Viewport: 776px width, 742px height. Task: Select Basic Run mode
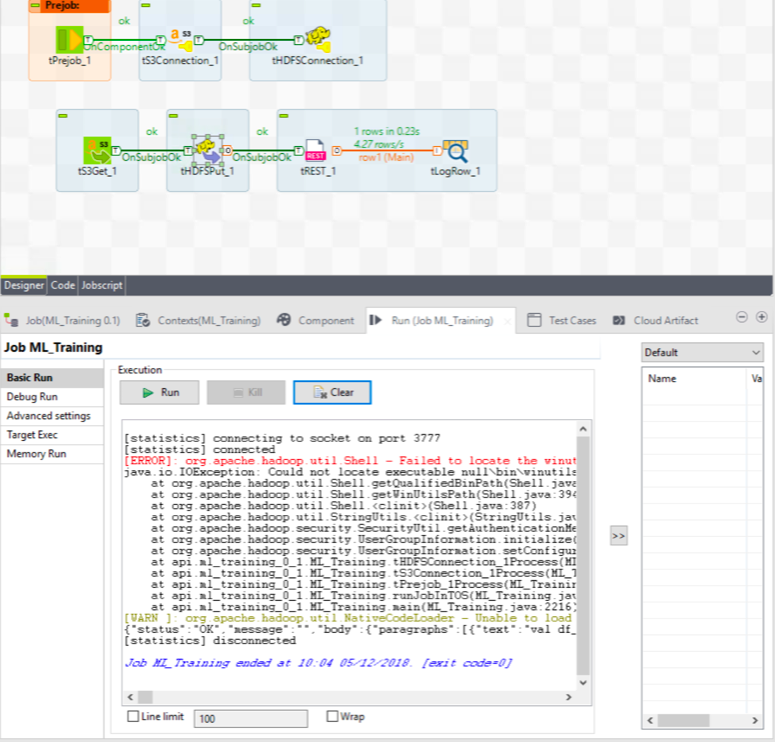coord(52,378)
